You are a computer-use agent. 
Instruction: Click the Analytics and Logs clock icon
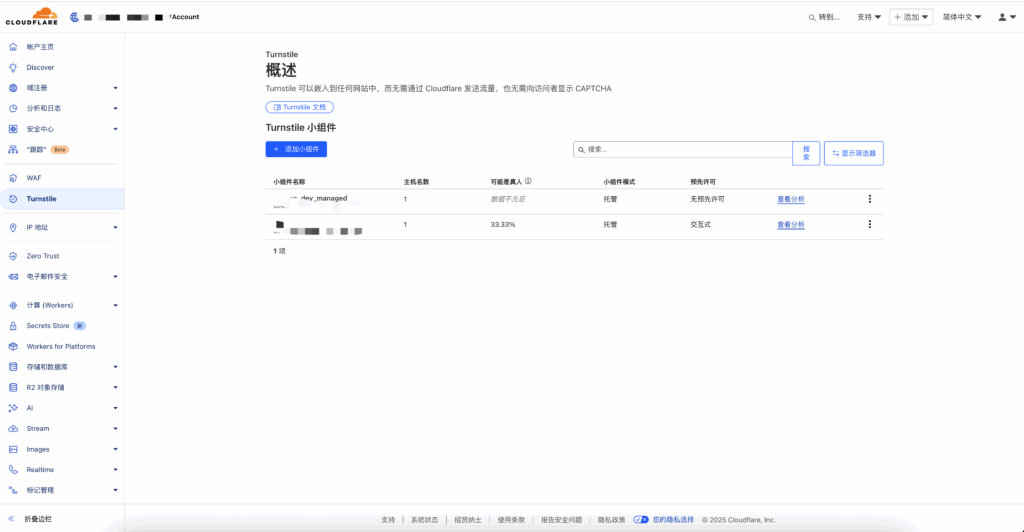(13, 108)
